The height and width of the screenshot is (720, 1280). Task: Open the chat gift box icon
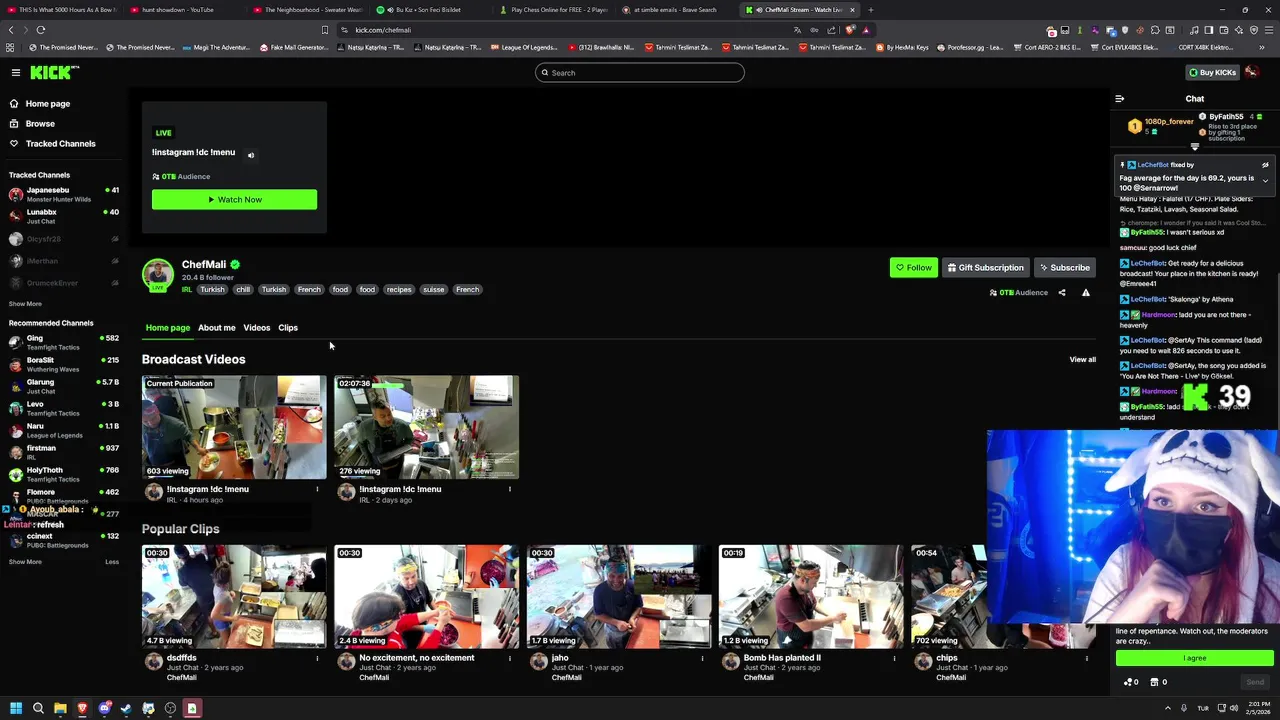point(1155,682)
